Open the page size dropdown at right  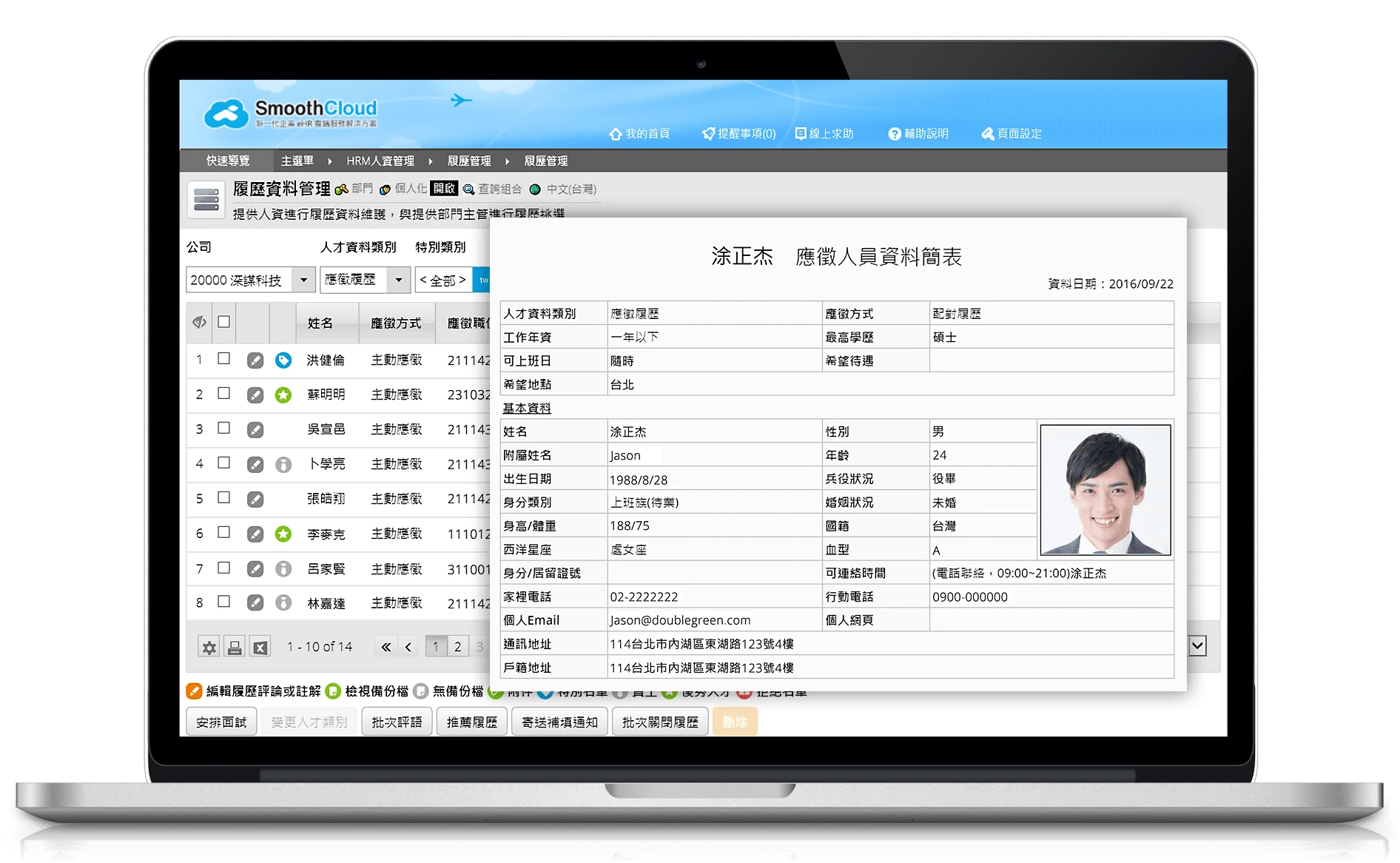1197,646
